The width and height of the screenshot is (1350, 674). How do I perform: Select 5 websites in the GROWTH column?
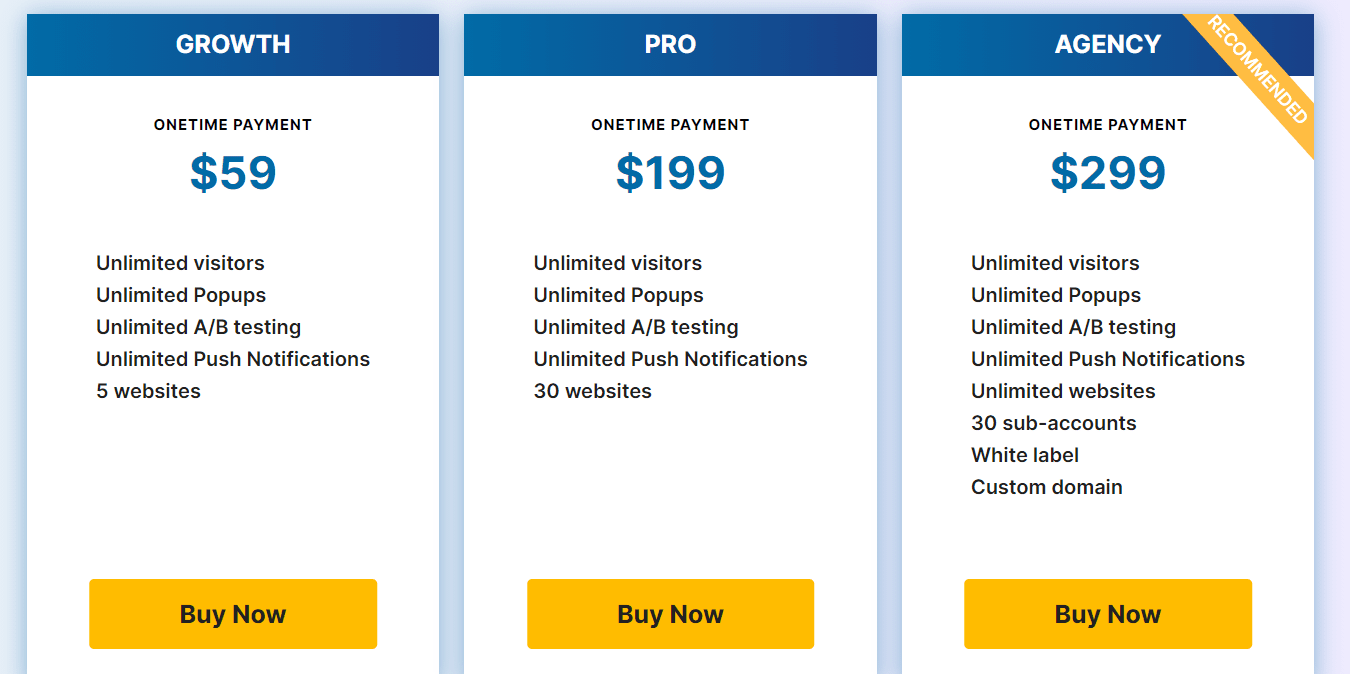tap(148, 391)
